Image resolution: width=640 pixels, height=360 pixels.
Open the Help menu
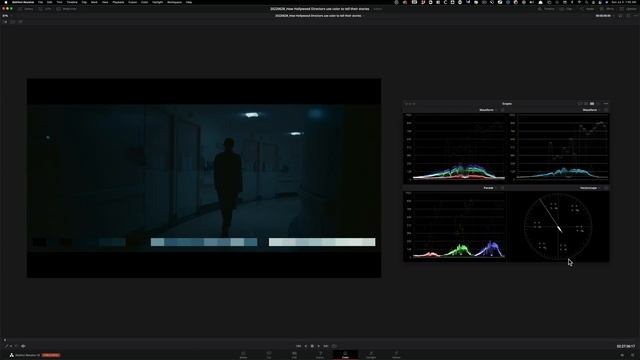[x=189, y=2]
